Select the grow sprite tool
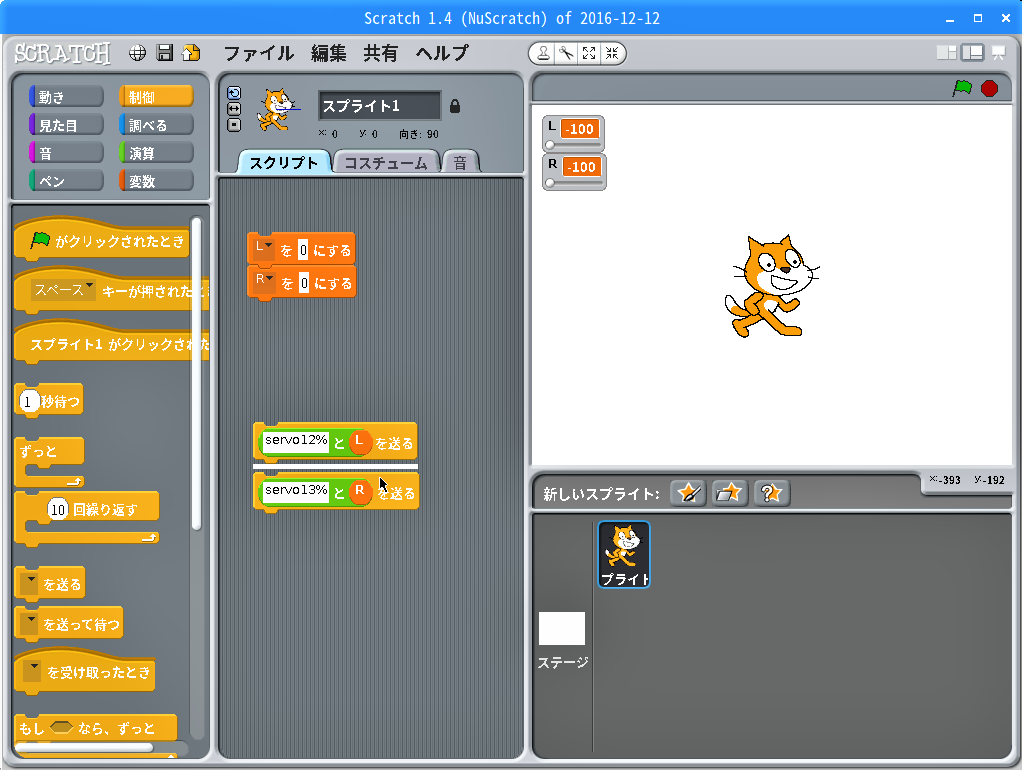Screen dimensions: 1022x770 pyautogui.click(x=589, y=53)
